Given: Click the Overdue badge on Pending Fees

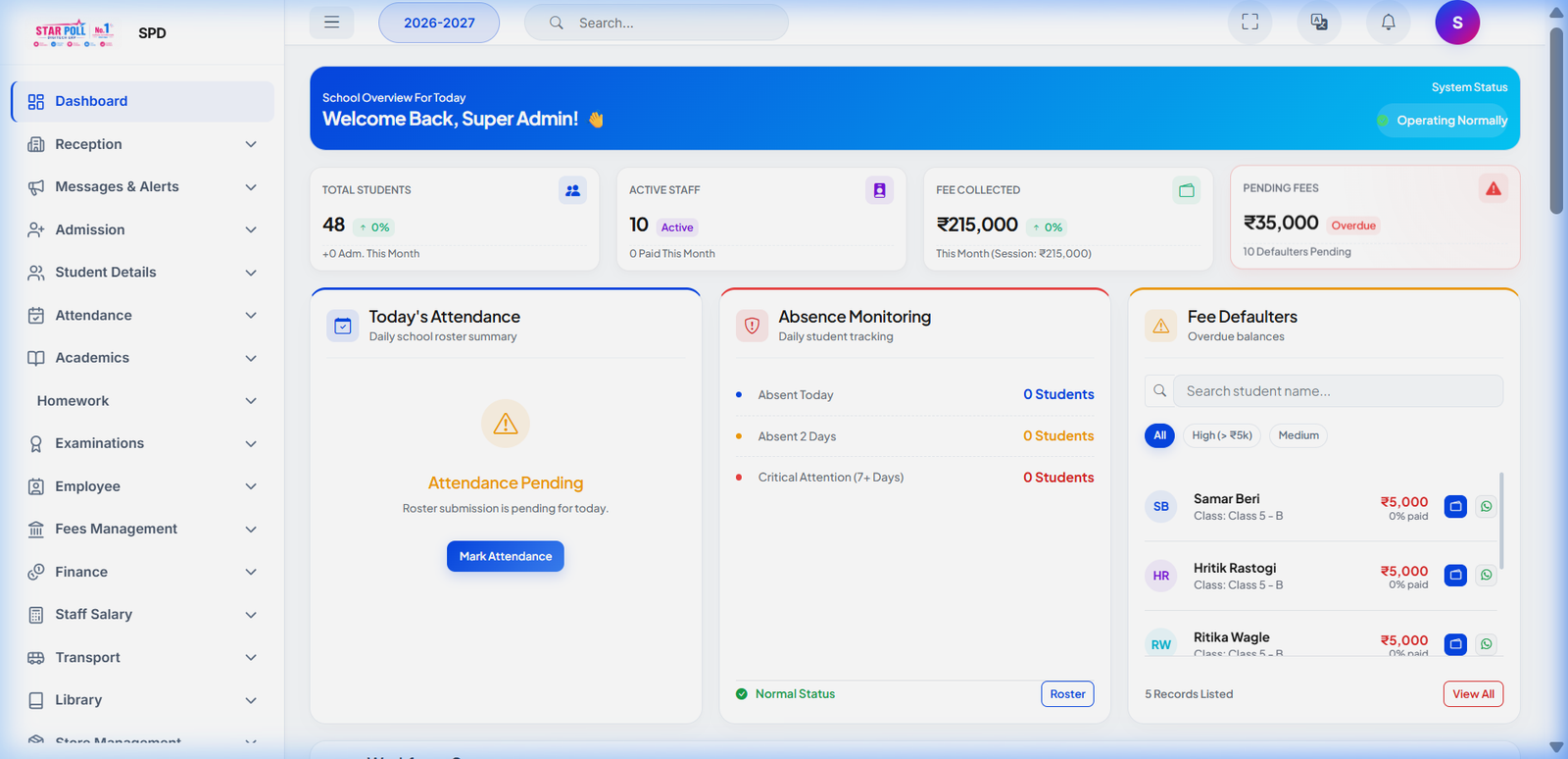Looking at the screenshot, I should pyautogui.click(x=1353, y=226).
